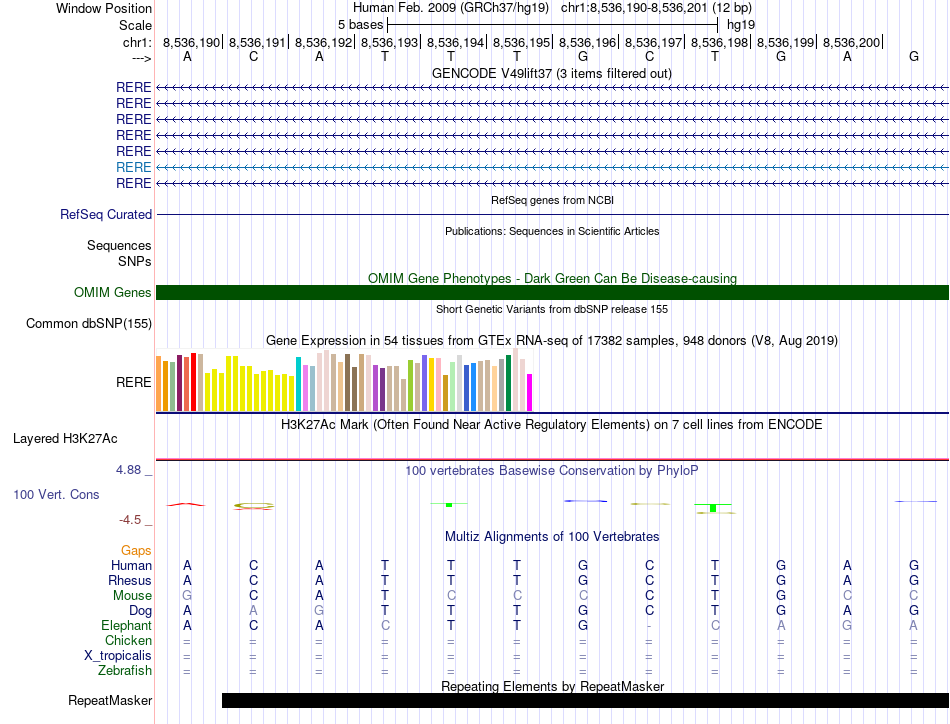
Task: Click the Human Feb. 2009 (GRCh37/hg19) title
Action: [451, 8]
